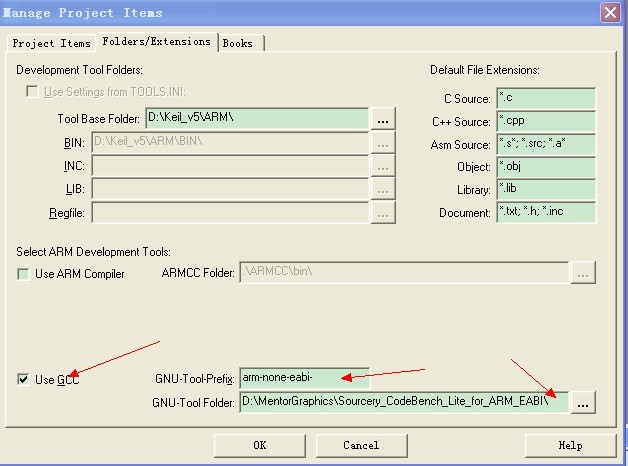Viewport: 628px width, 466px height.
Task: Browse for Tool Base Folder
Action: pyautogui.click(x=383, y=119)
